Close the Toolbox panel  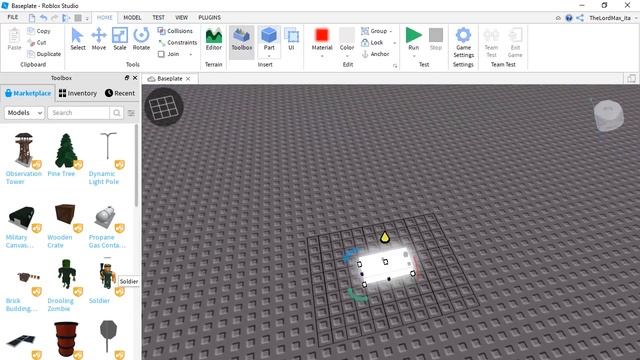135,78
